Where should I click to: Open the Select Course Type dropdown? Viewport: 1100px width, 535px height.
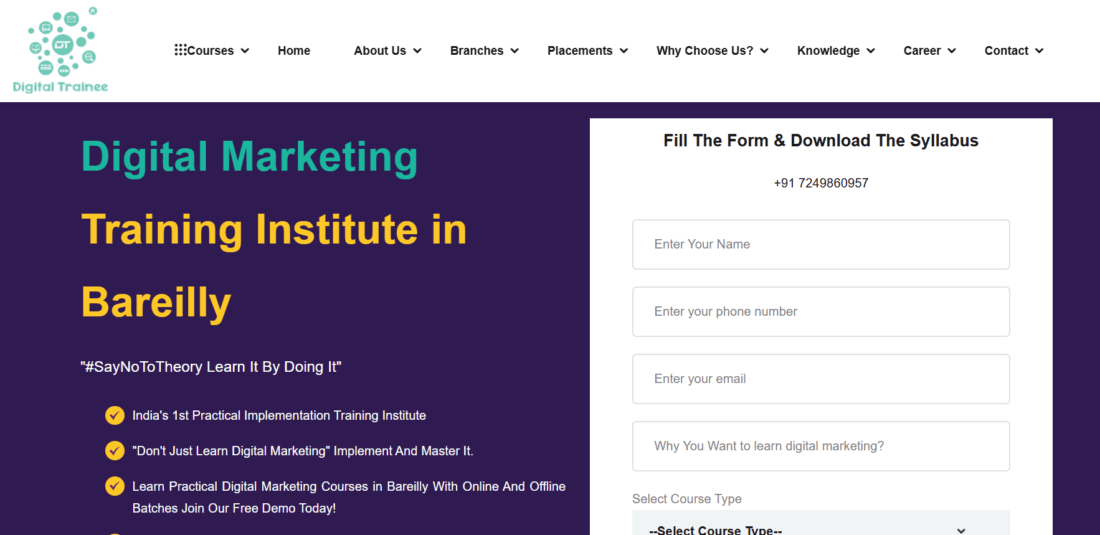tap(820, 526)
